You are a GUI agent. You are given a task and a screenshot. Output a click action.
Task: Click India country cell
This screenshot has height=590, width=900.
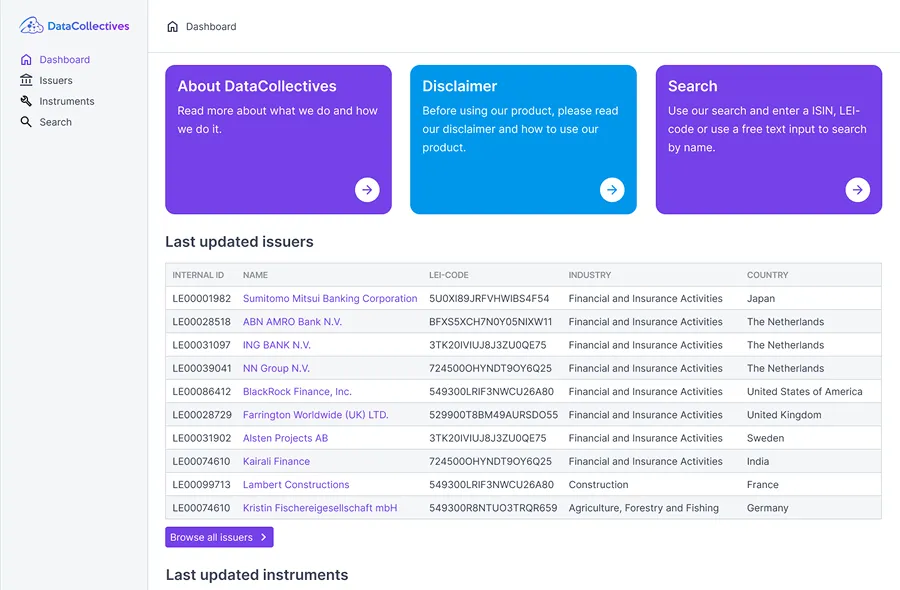[x=758, y=461]
